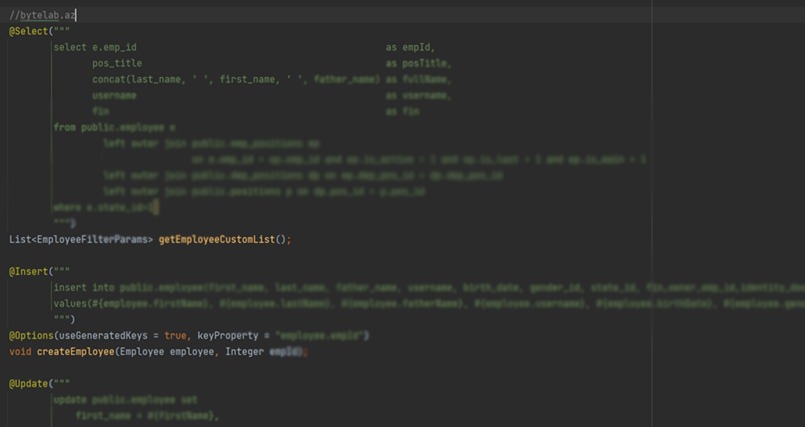Click the keyProperty attribute name
The width and height of the screenshot is (805, 427).
[x=207, y=335]
